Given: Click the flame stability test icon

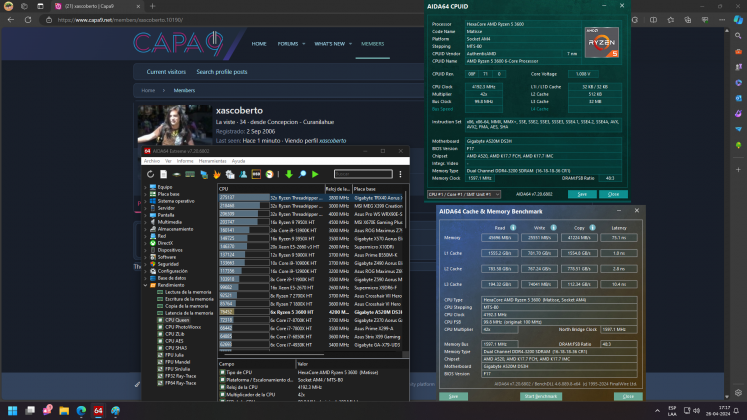Looking at the screenshot, I should click(x=217, y=174).
